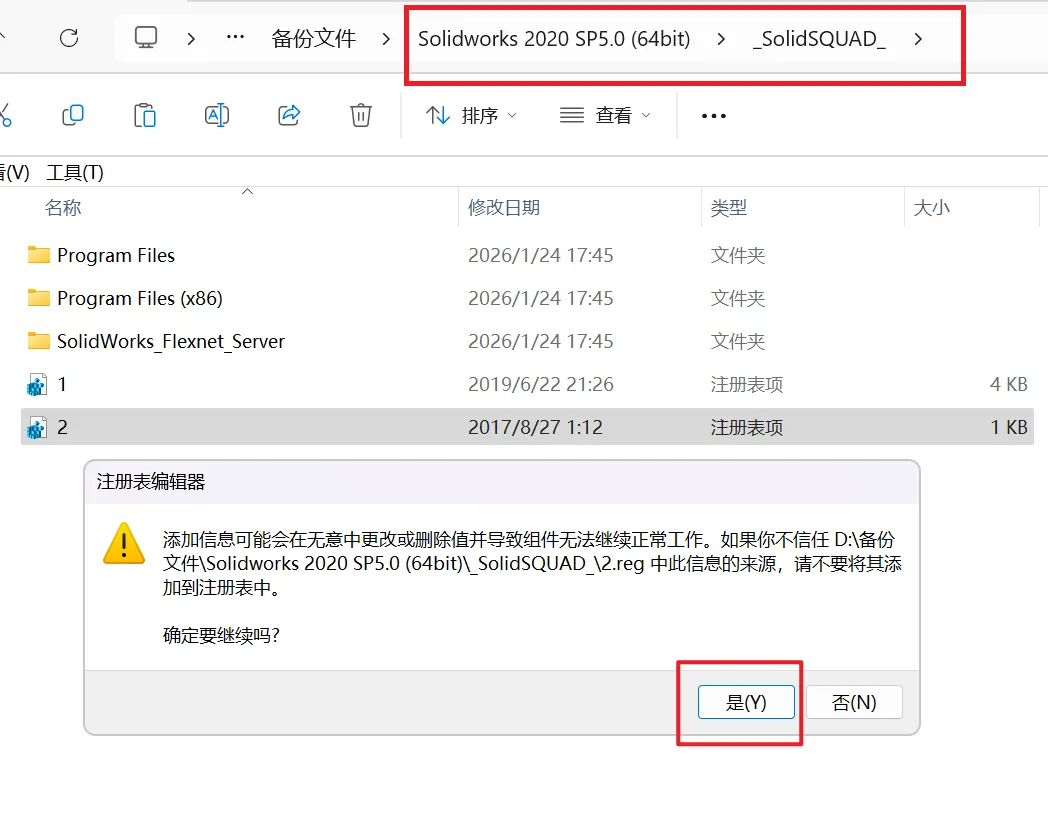1048x819 pixels.
Task: Click the Share icon
Action: click(289, 115)
